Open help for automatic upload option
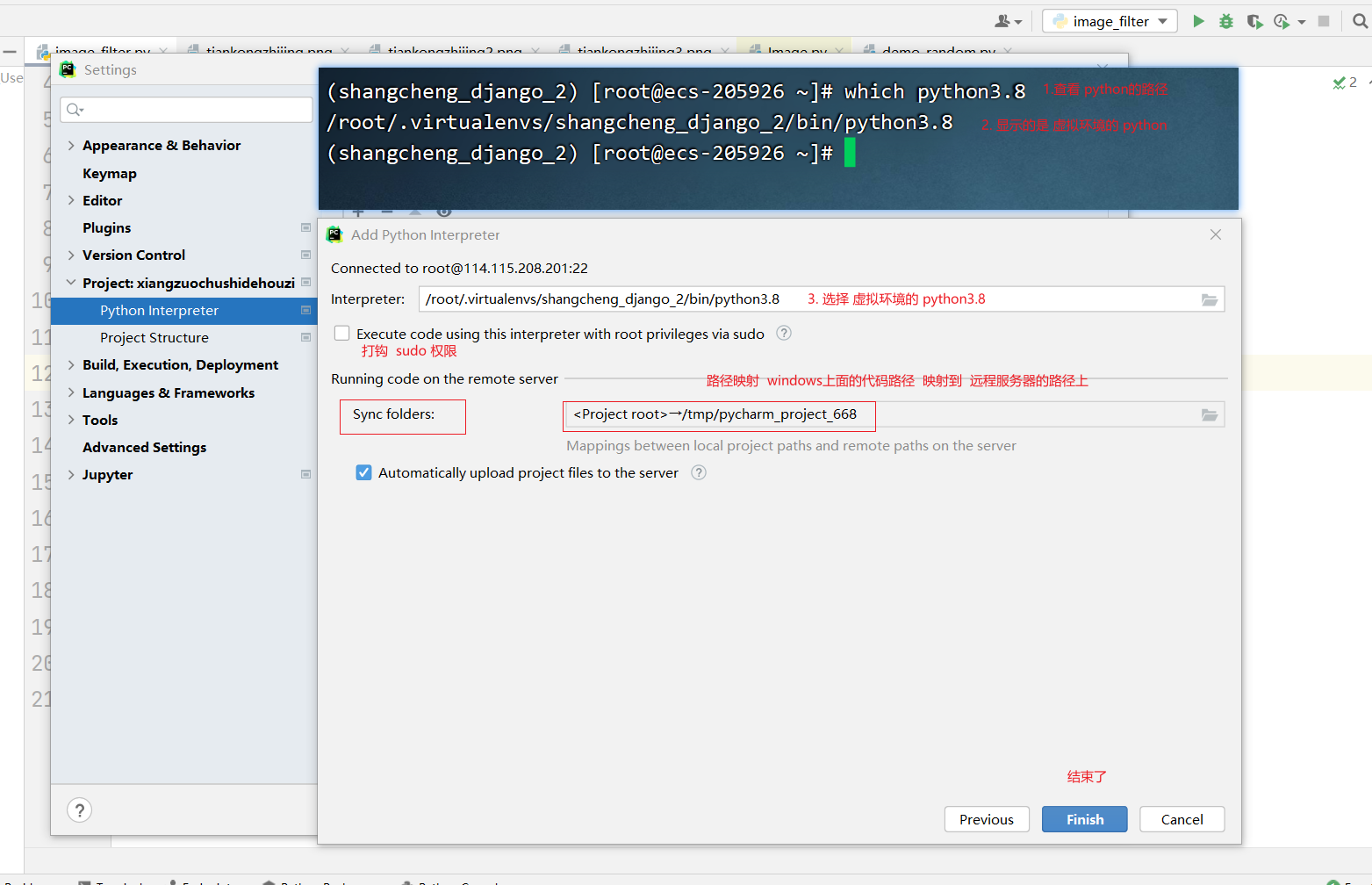 [699, 472]
